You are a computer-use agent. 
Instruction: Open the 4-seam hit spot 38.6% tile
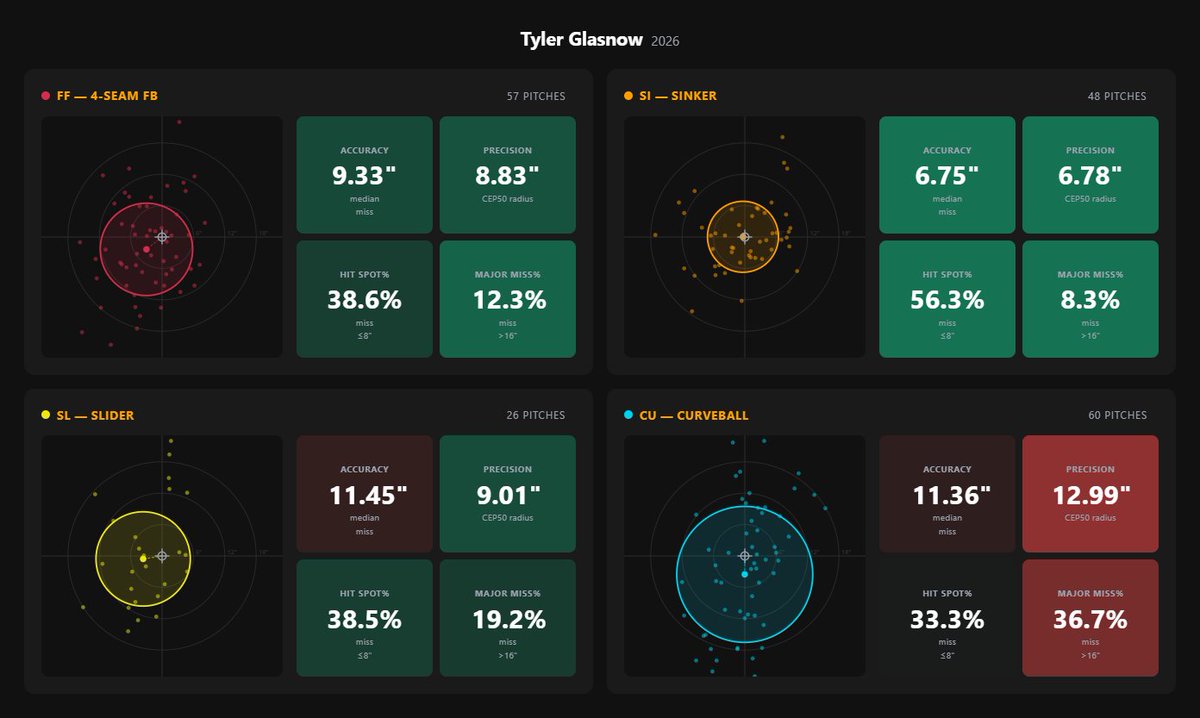coord(365,299)
